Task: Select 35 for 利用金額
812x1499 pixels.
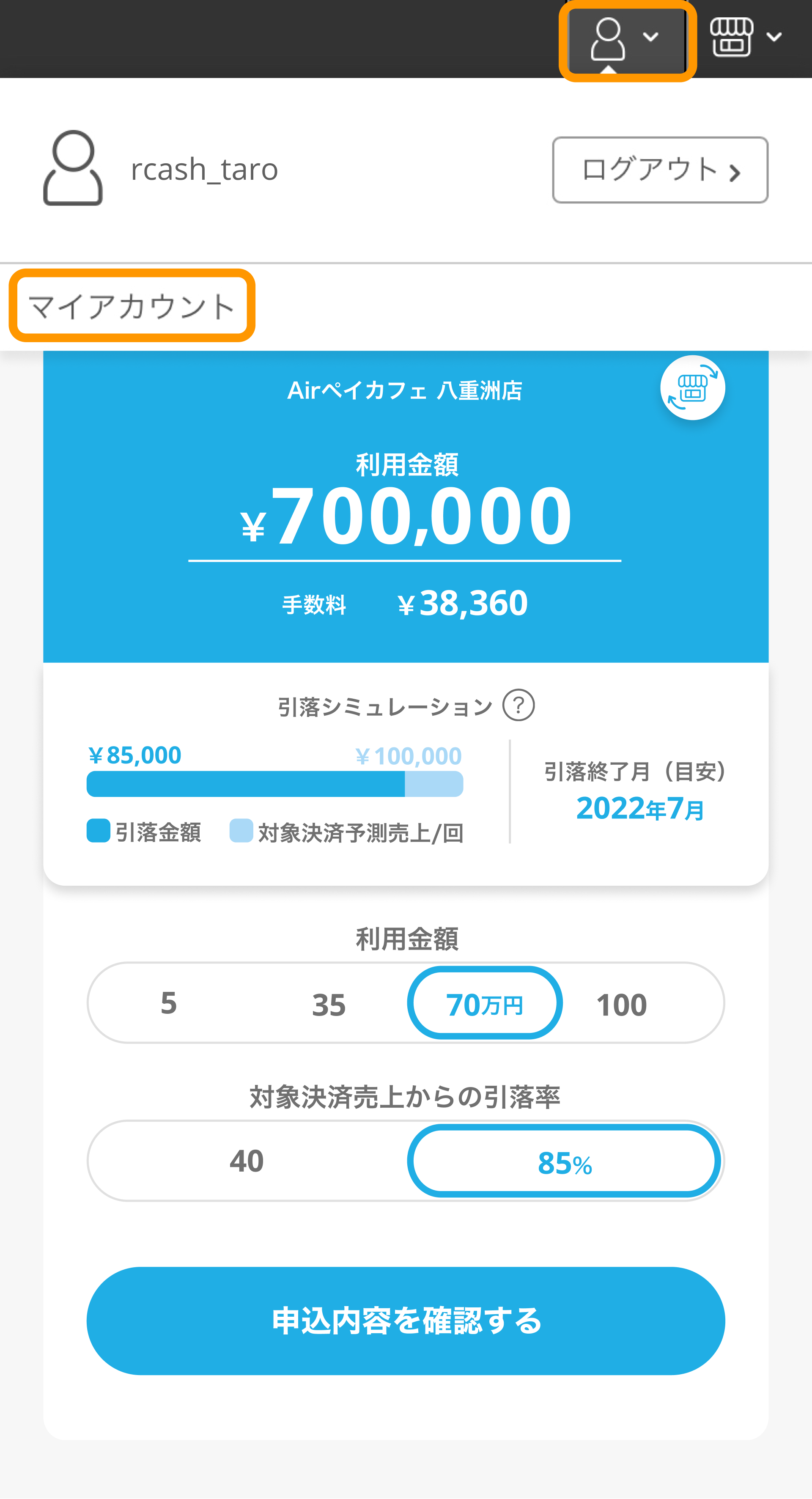Action: click(329, 1005)
